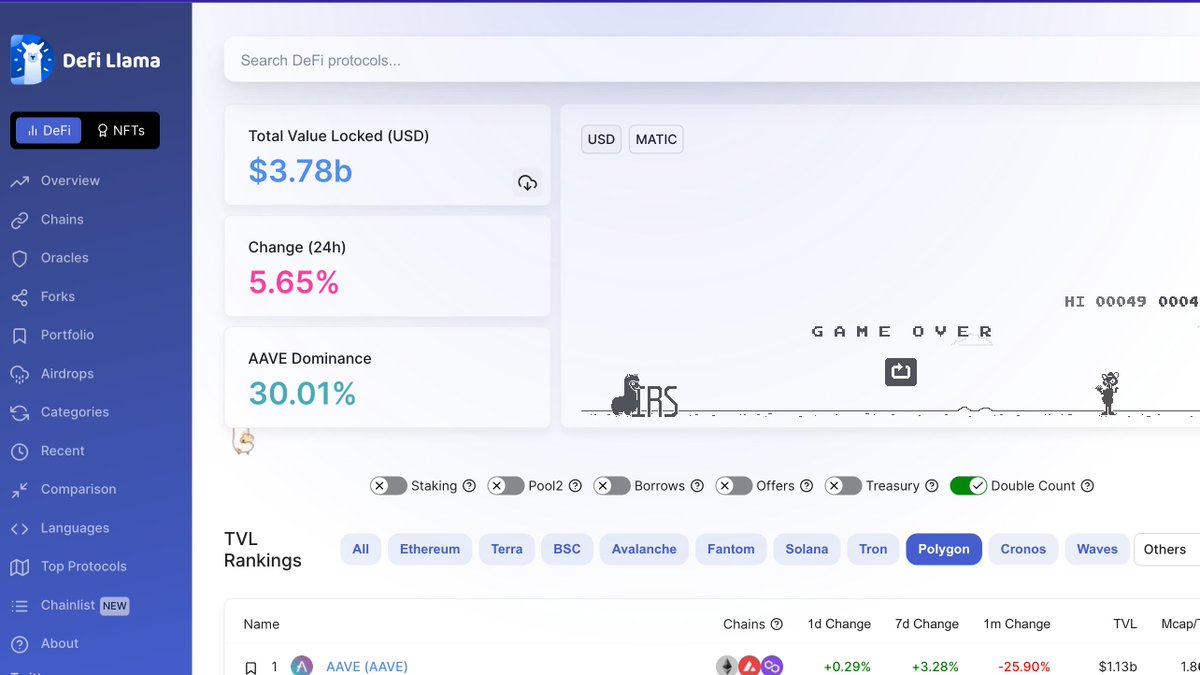The height and width of the screenshot is (675, 1200).
Task: Sort by 7d Change column header
Action: pos(927,624)
